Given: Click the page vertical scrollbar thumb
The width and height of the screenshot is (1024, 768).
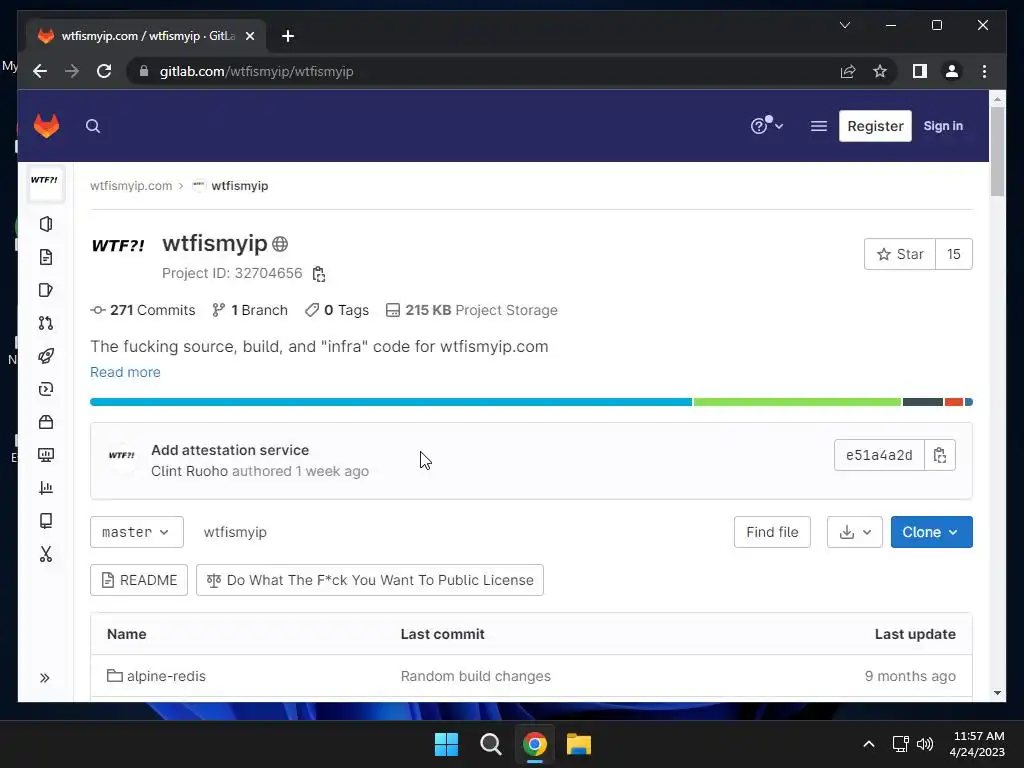Looking at the screenshot, I should [x=997, y=151].
